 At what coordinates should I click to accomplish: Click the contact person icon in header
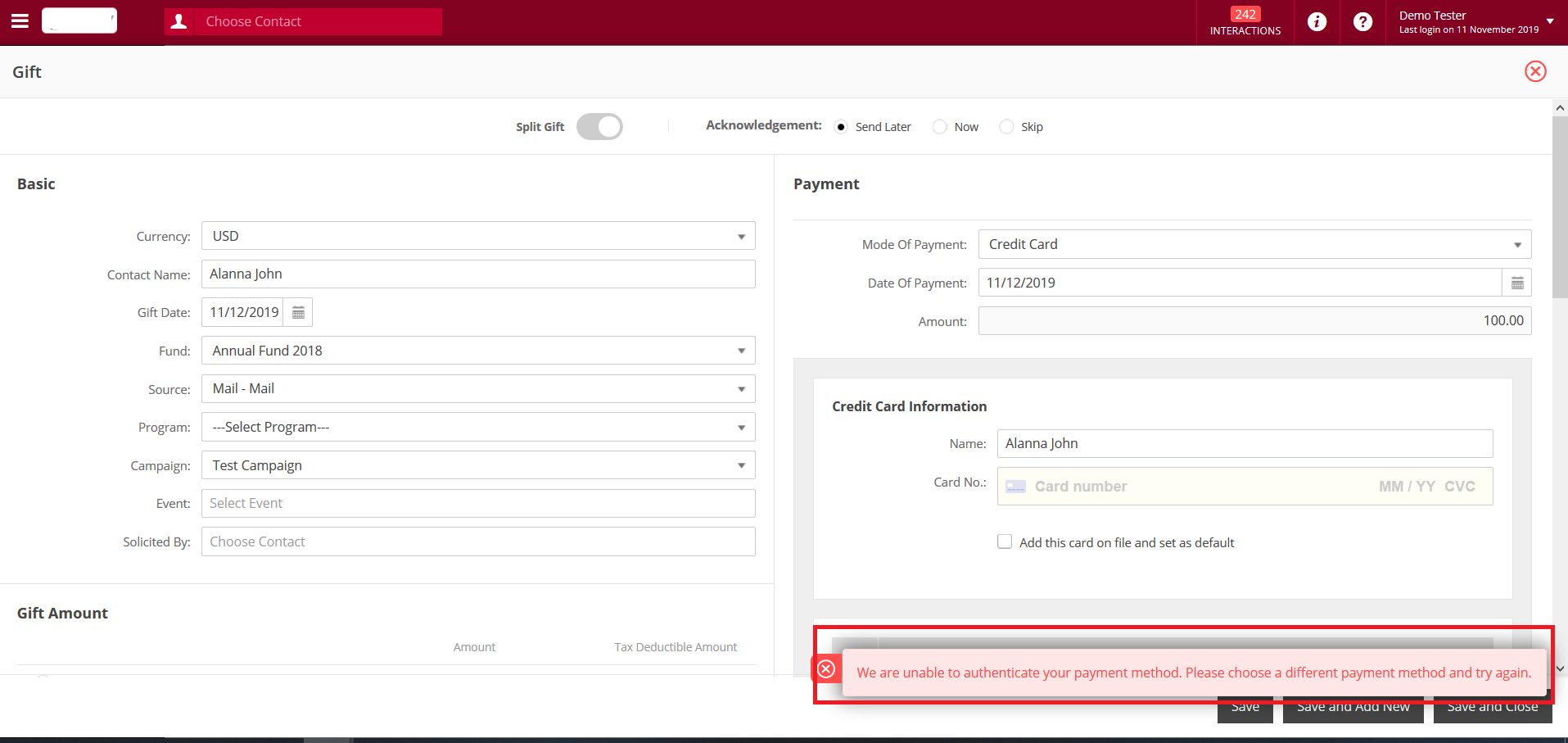[178, 21]
